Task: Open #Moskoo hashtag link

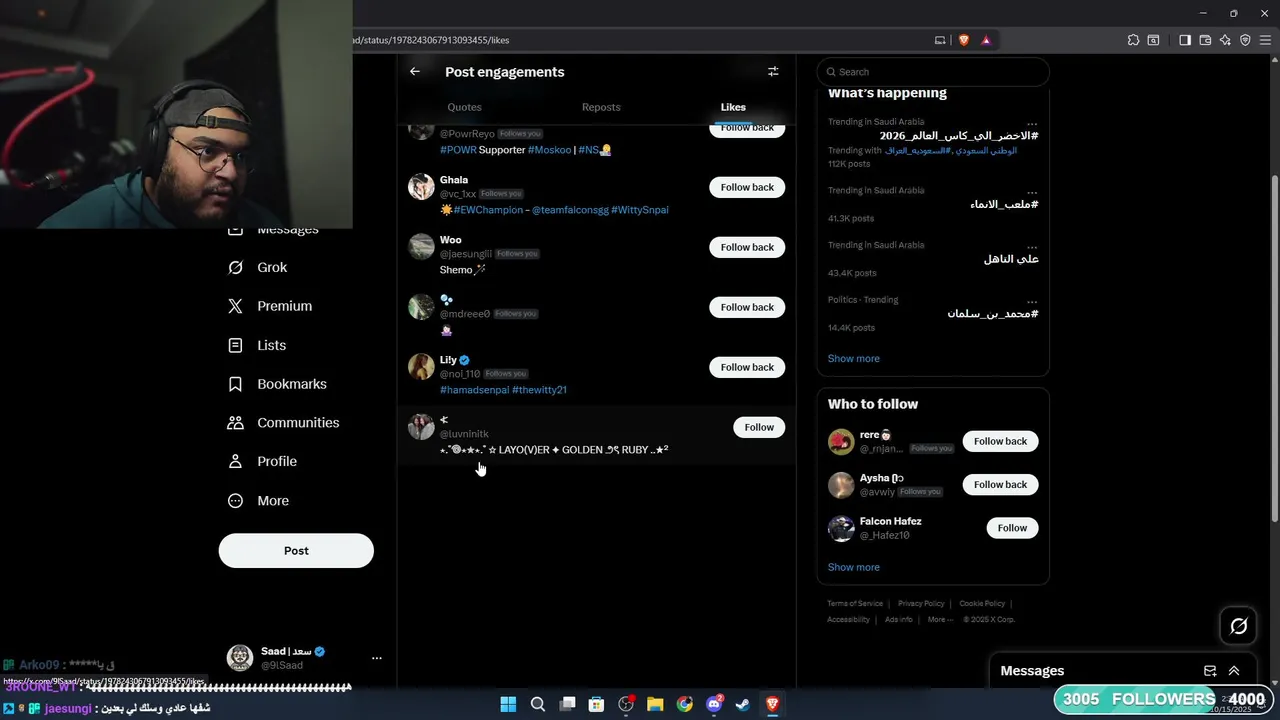Action: pos(549,150)
